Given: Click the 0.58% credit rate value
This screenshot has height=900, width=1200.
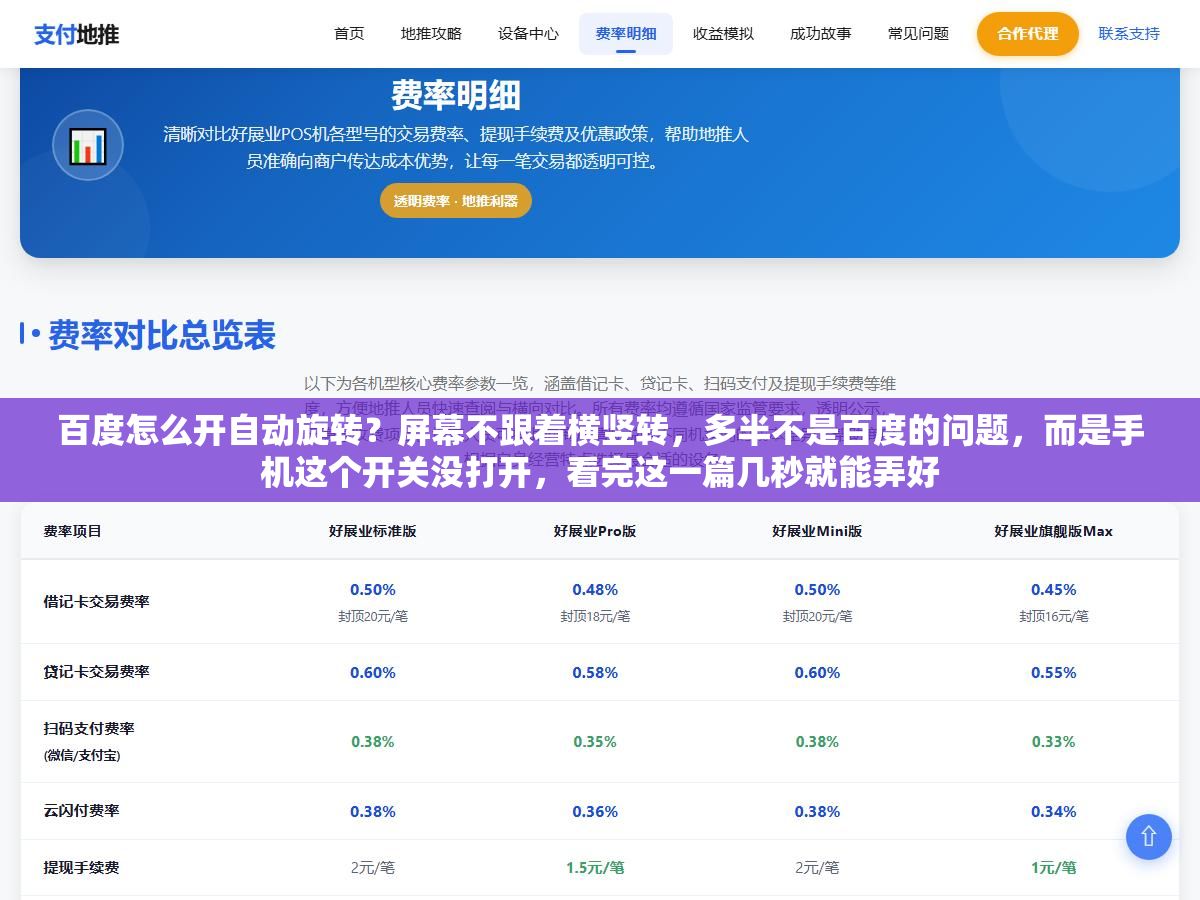Looking at the screenshot, I should click(595, 673).
